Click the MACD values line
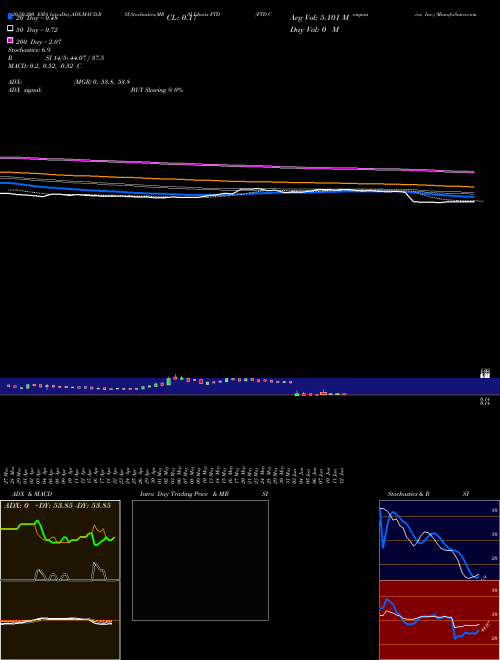The height and width of the screenshot is (660, 500). [45, 66]
